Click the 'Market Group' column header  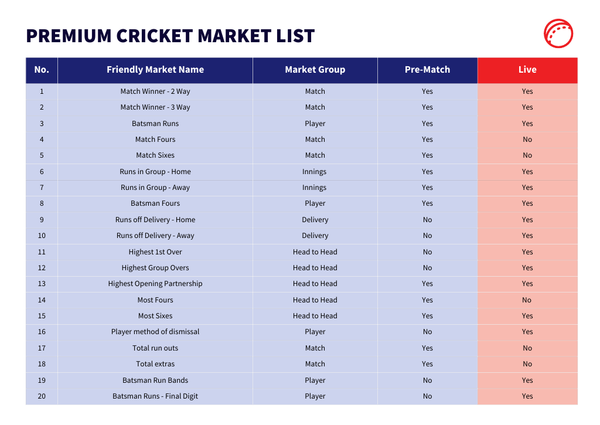[x=315, y=70]
